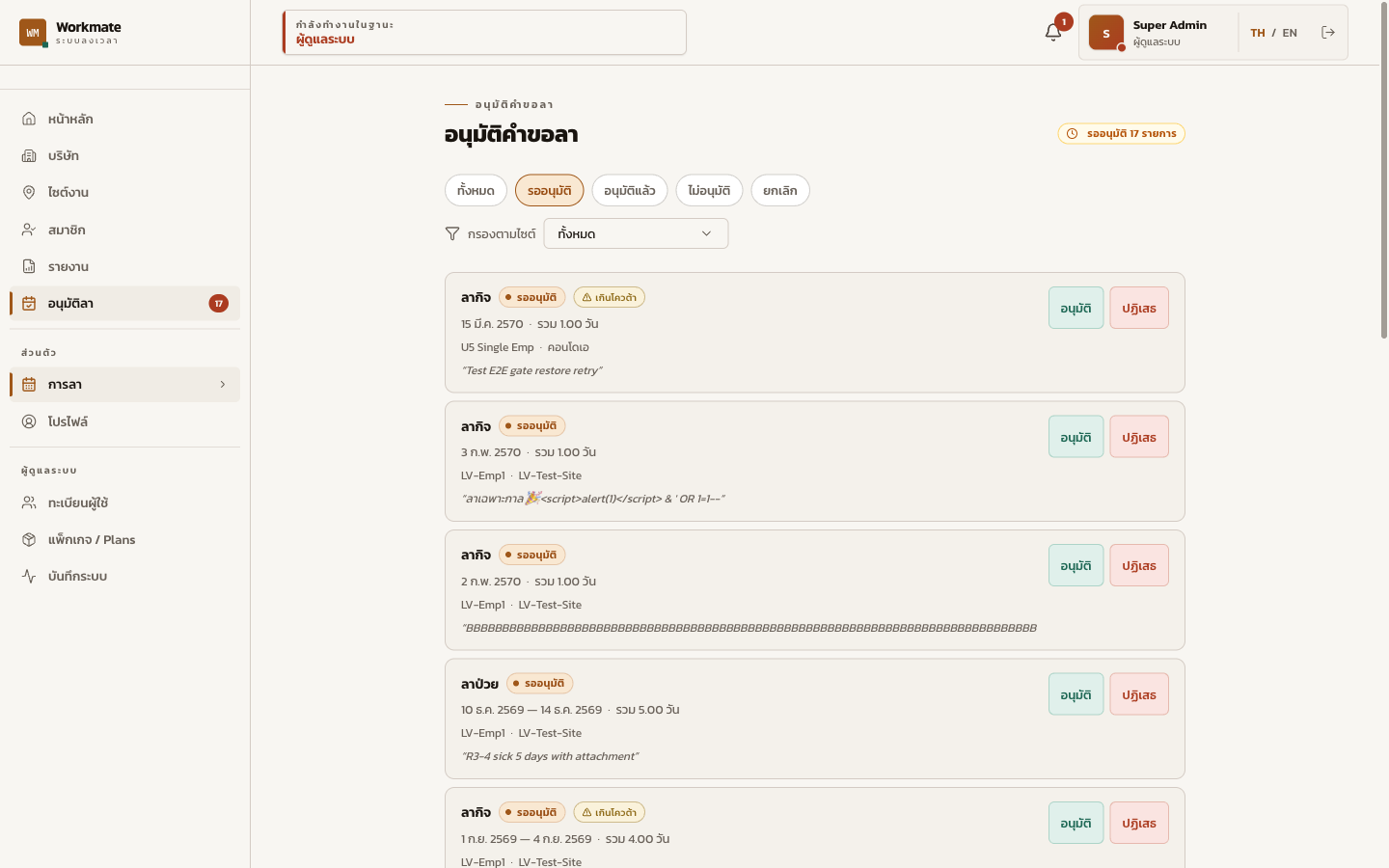Reject the 3 ก.พ. 2570 leave request
1389x868 pixels.
(x=1139, y=437)
